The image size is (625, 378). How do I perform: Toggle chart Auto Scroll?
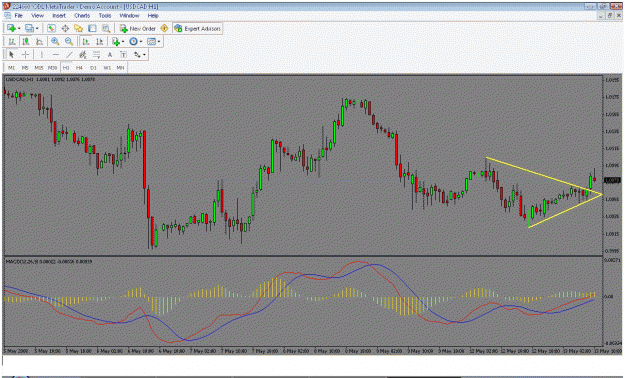click(85, 41)
